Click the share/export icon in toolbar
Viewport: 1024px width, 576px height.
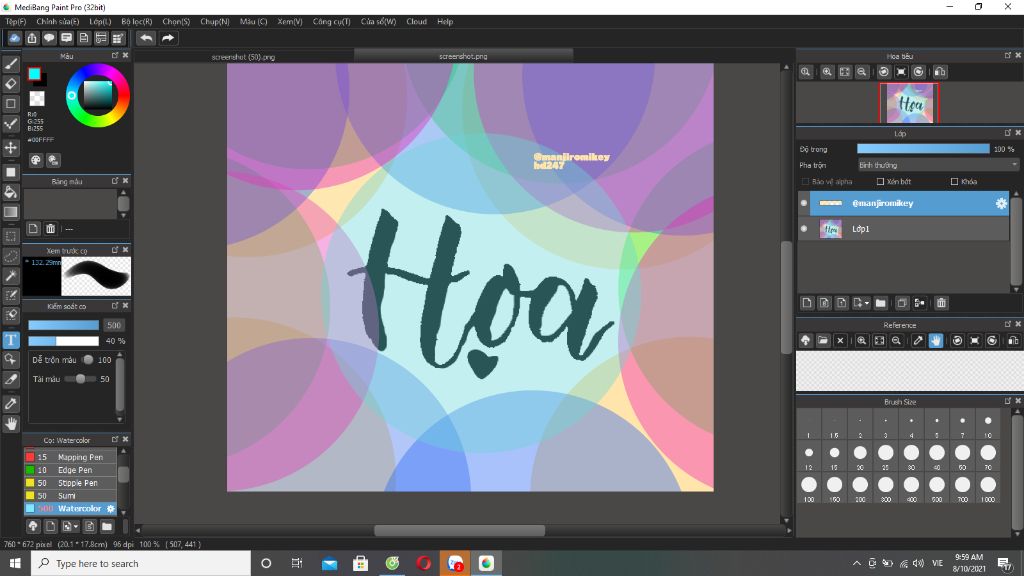pyautogui.click(x=31, y=38)
